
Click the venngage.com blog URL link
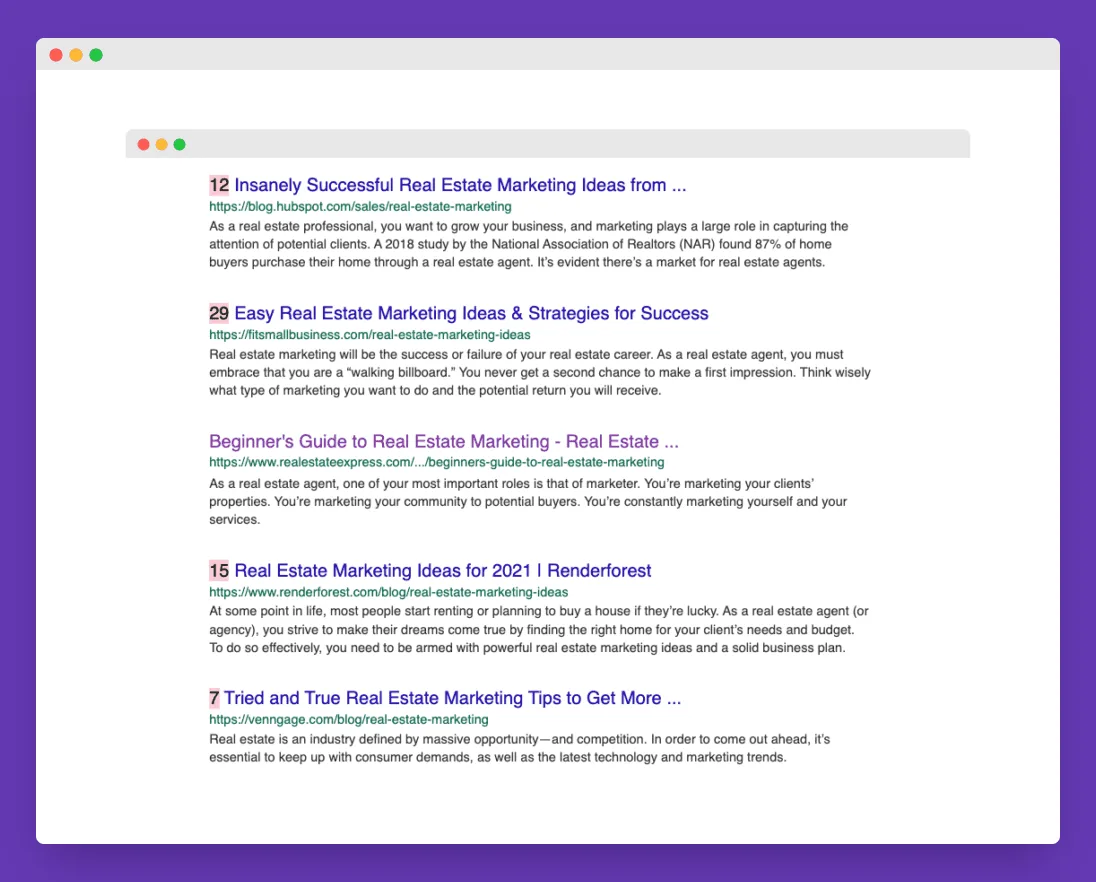click(x=348, y=719)
